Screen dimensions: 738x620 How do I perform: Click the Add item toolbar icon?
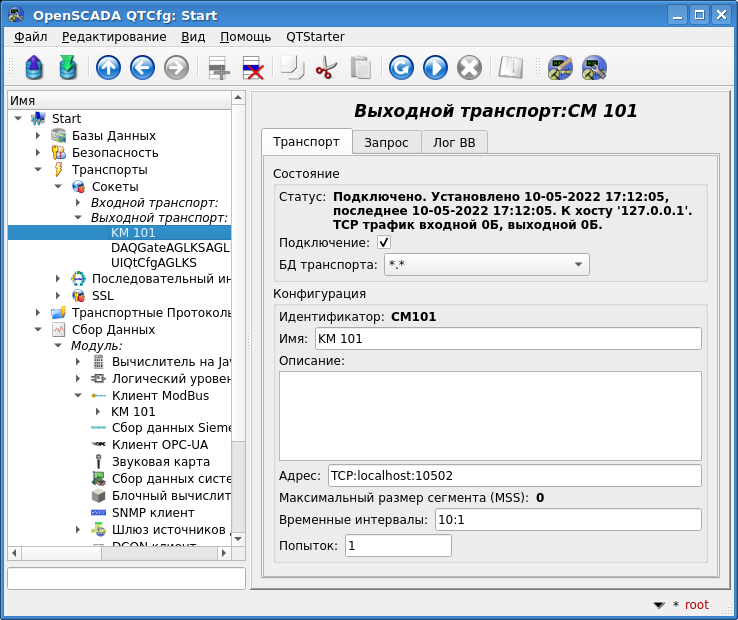click(x=218, y=67)
